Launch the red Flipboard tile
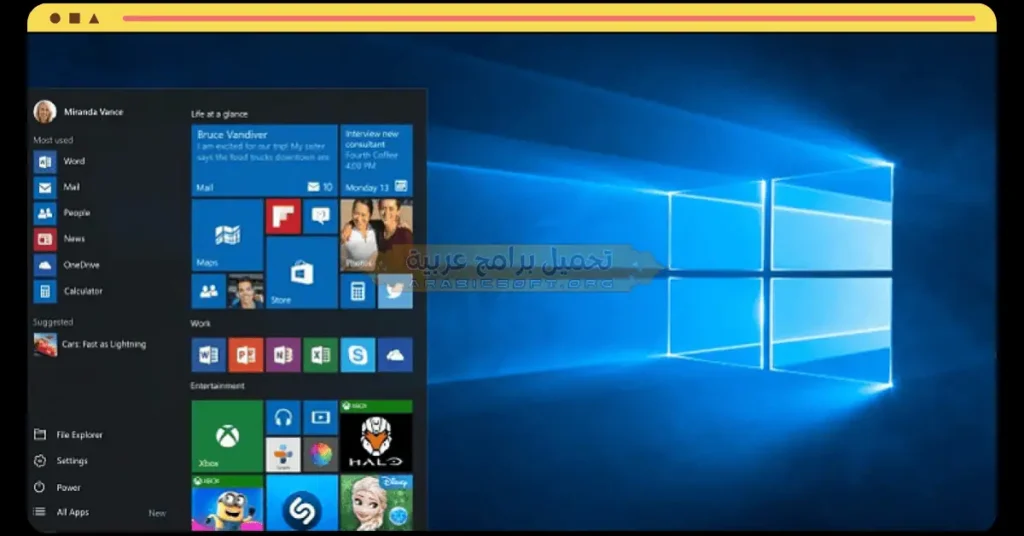 283,217
